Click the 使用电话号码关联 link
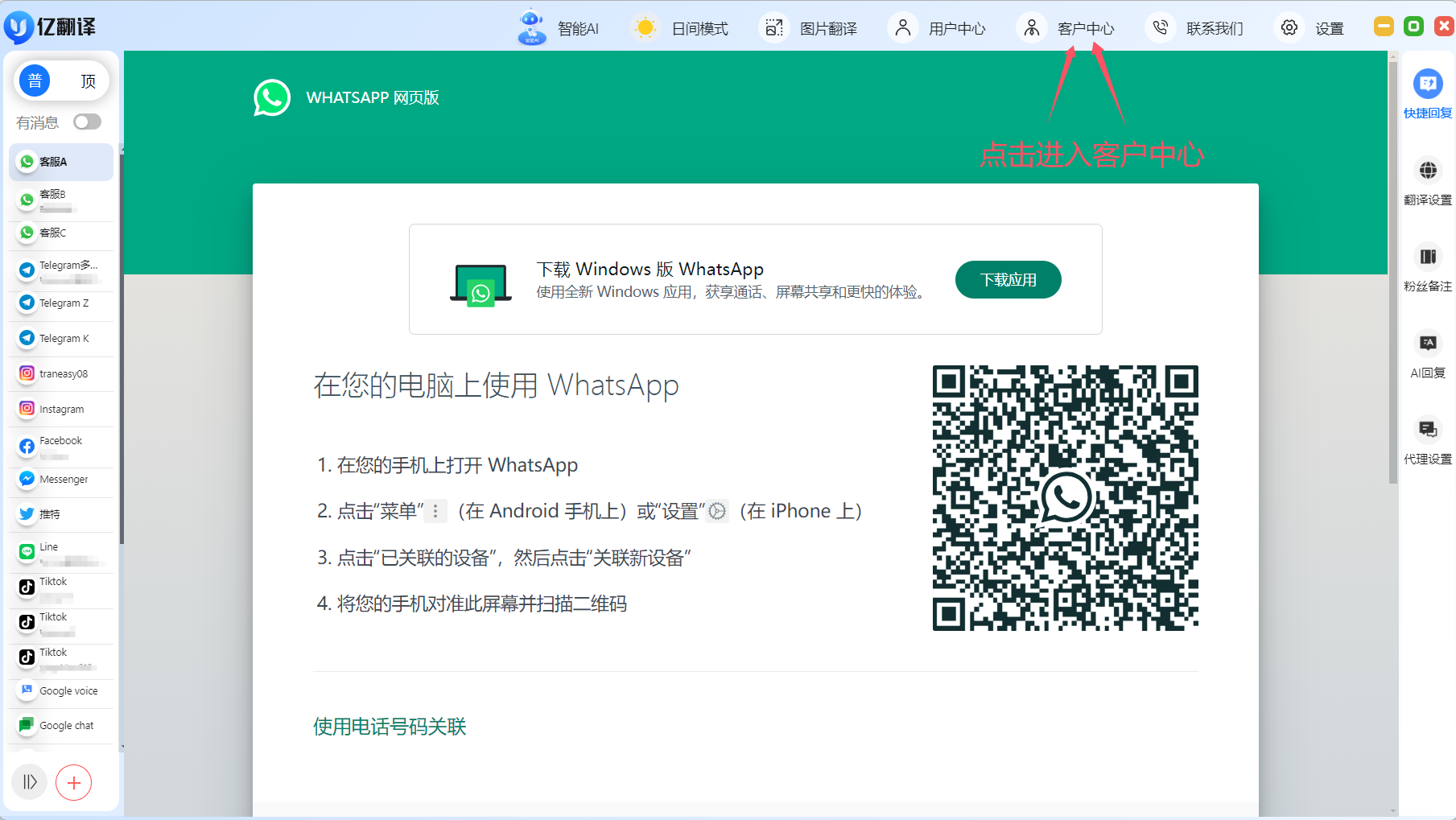Image resolution: width=1456 pixels, height=820 pixels. pos(389,727)
